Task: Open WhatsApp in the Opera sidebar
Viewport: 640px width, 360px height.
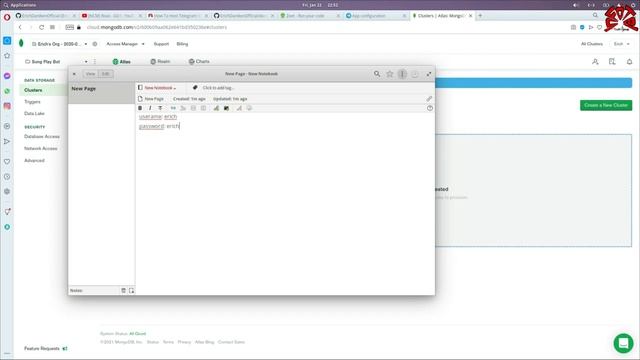Action: (7, 91)
